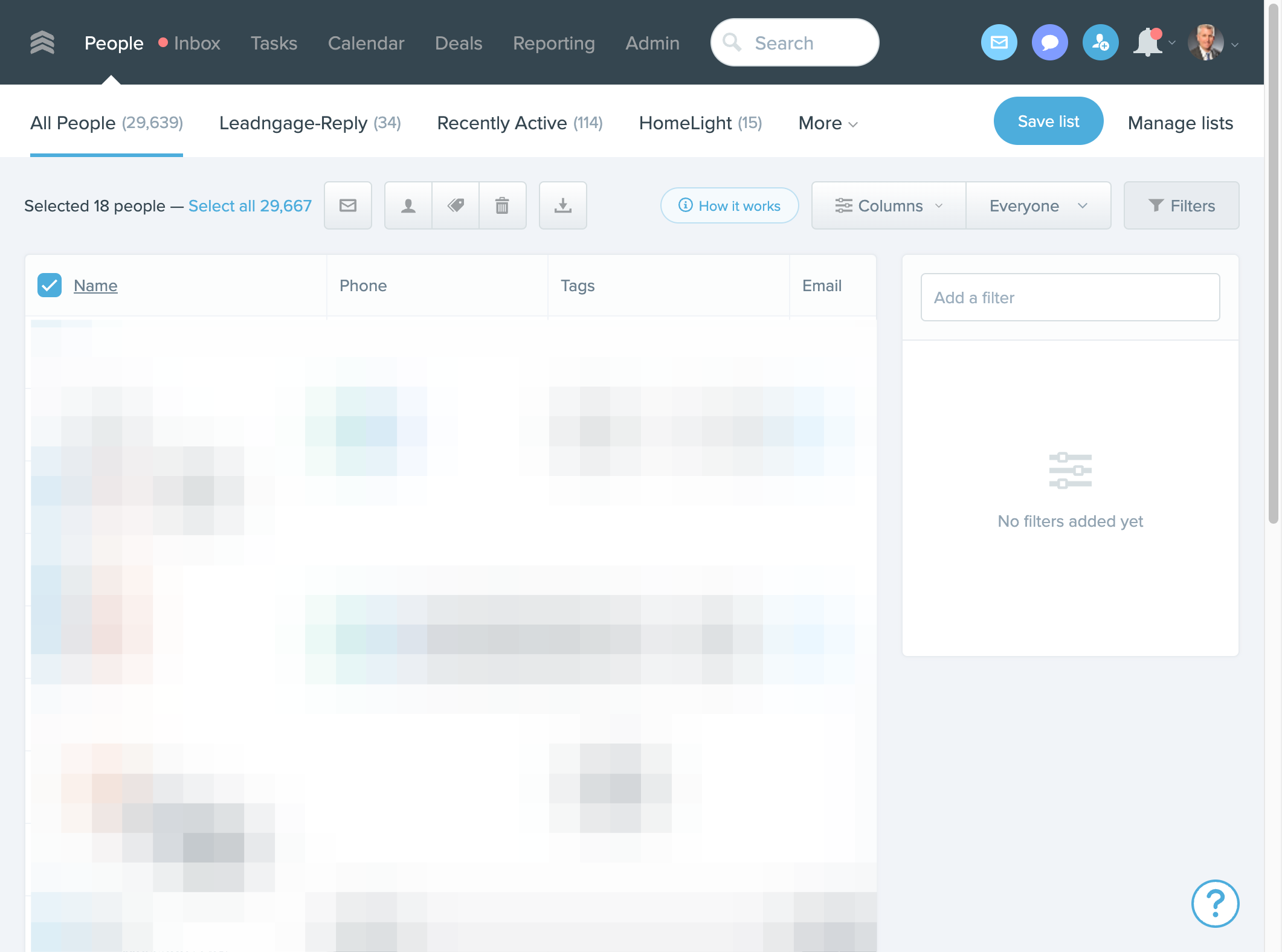Switch to the All People tab
Image resolution: width=1282 pixels, height=952 pixels.
click(x=106, y=123)
